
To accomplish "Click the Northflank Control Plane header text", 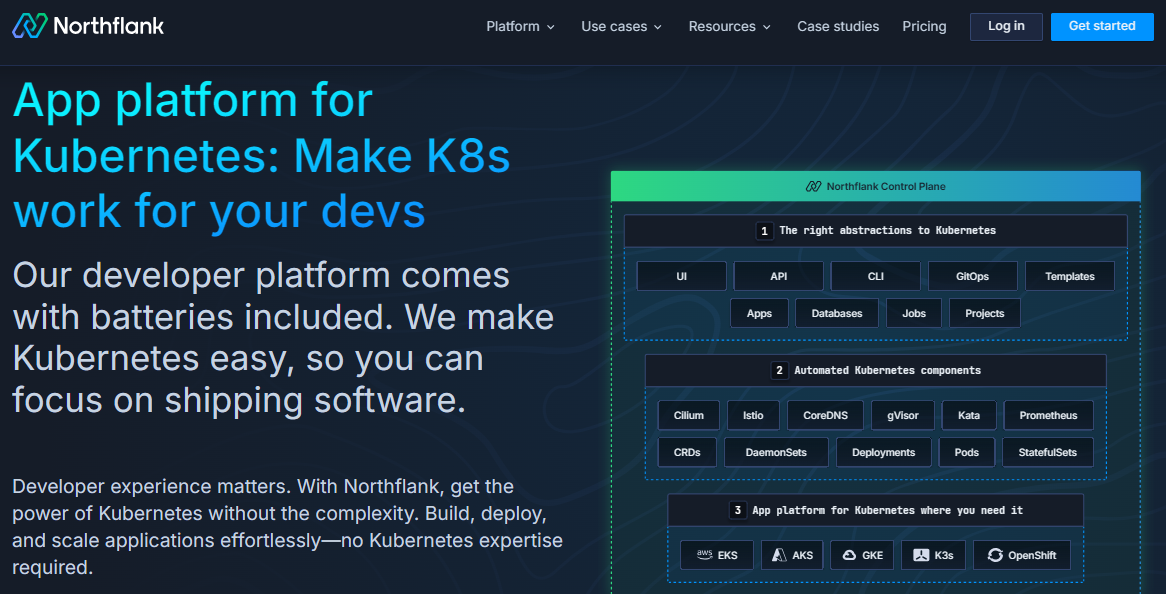I will [x=886, y=187].
